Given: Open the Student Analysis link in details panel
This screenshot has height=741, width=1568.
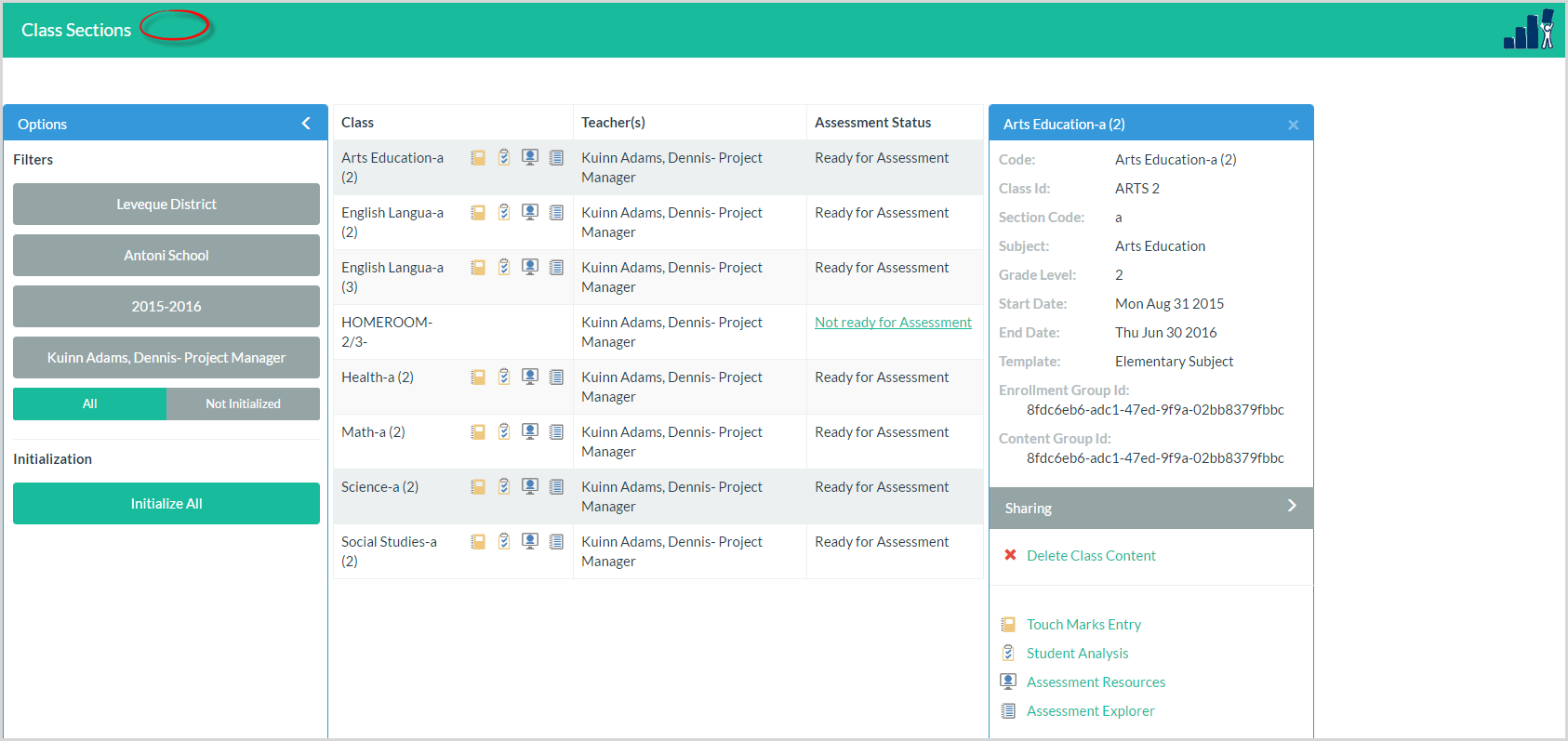Looking at the screenshot, I should click(1077, 654).
